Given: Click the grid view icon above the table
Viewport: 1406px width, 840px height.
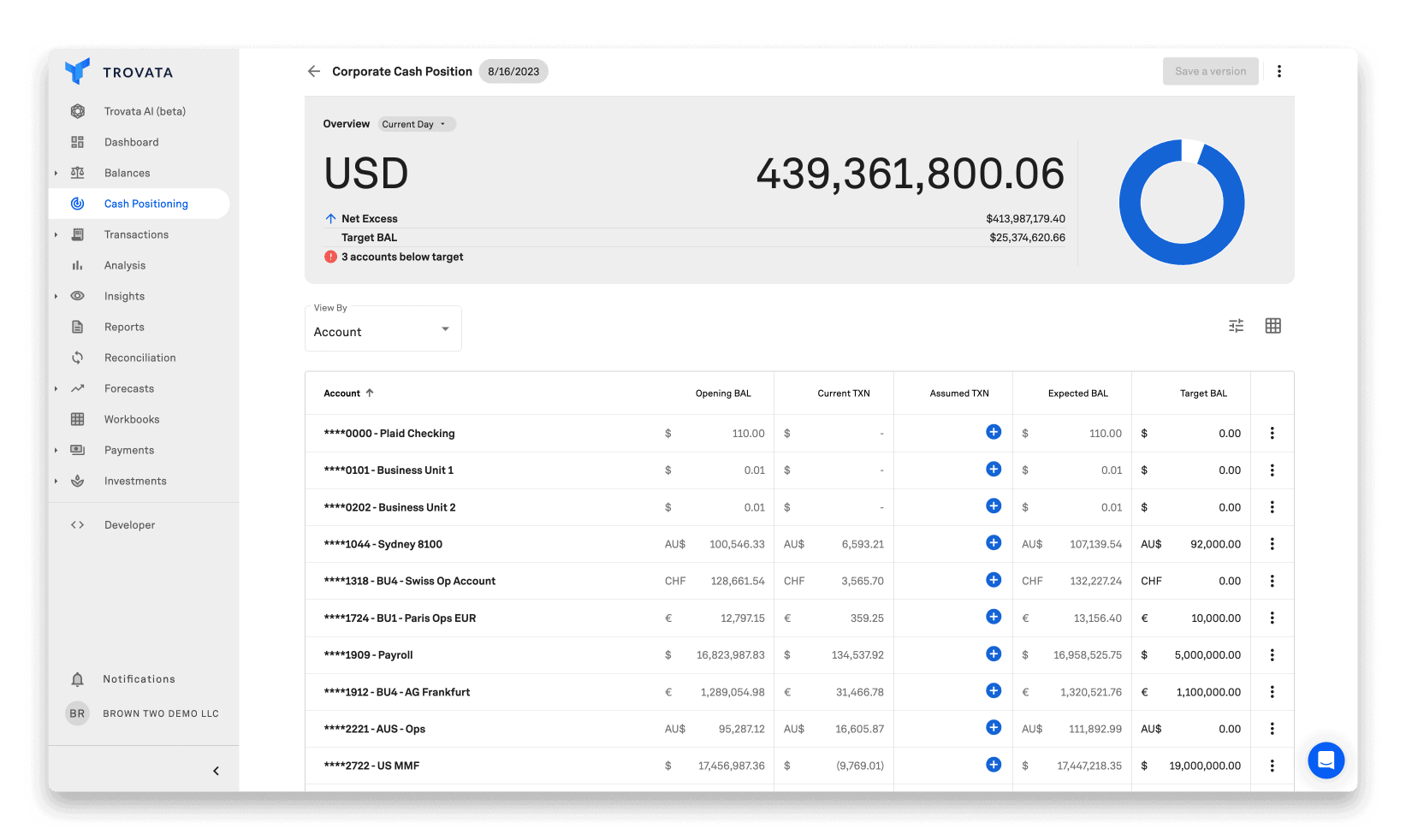Looking at the screenshot, I should pos(1273,325).
